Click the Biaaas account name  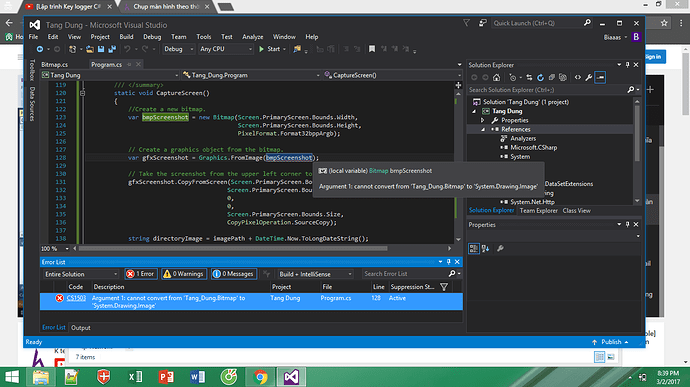612,37
